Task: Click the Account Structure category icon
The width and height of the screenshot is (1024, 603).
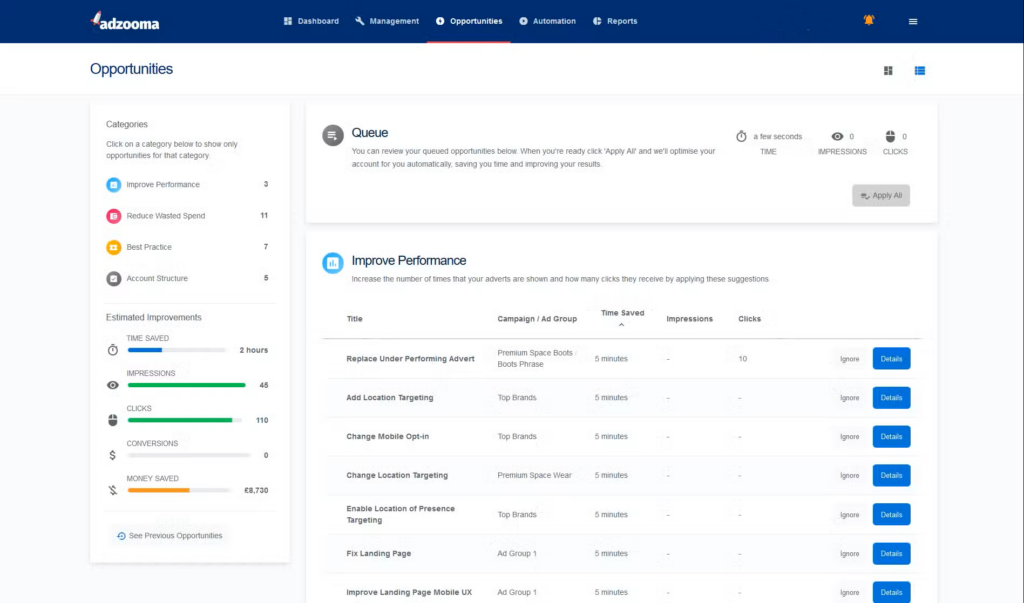Action: coord(112,278)
